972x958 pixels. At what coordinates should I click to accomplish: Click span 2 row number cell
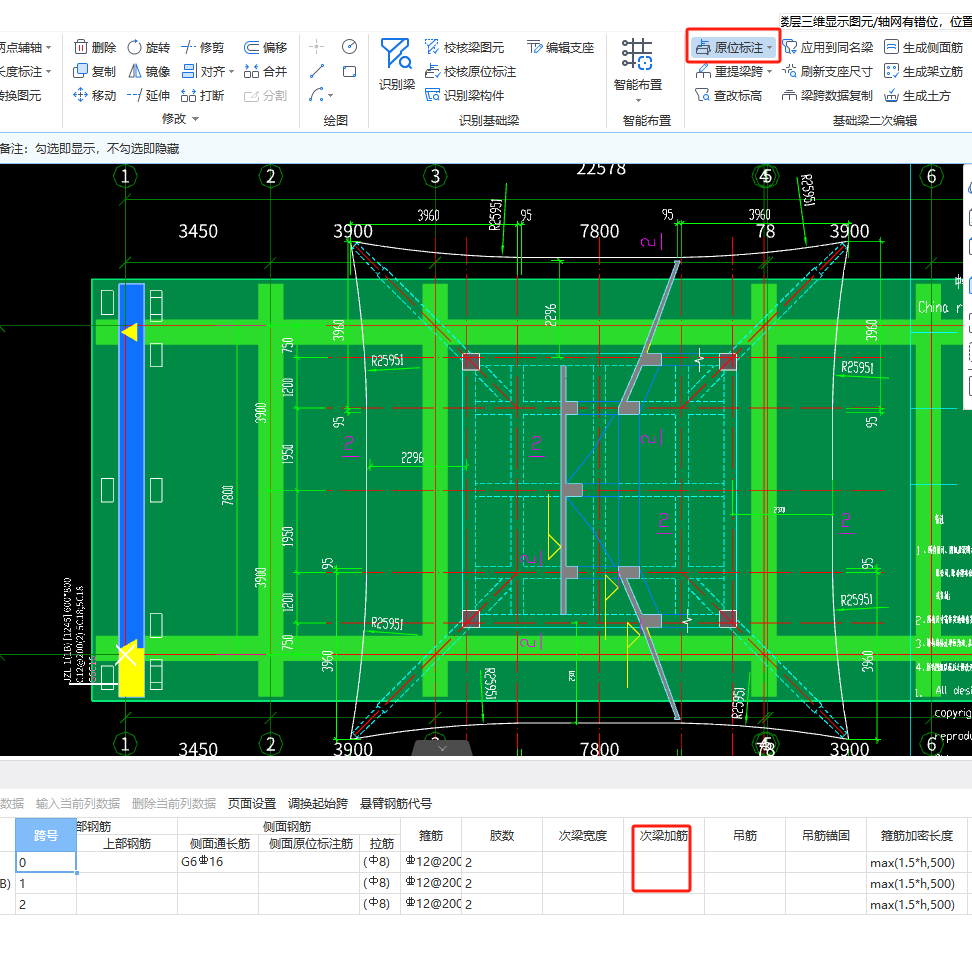tap(45, 904)
